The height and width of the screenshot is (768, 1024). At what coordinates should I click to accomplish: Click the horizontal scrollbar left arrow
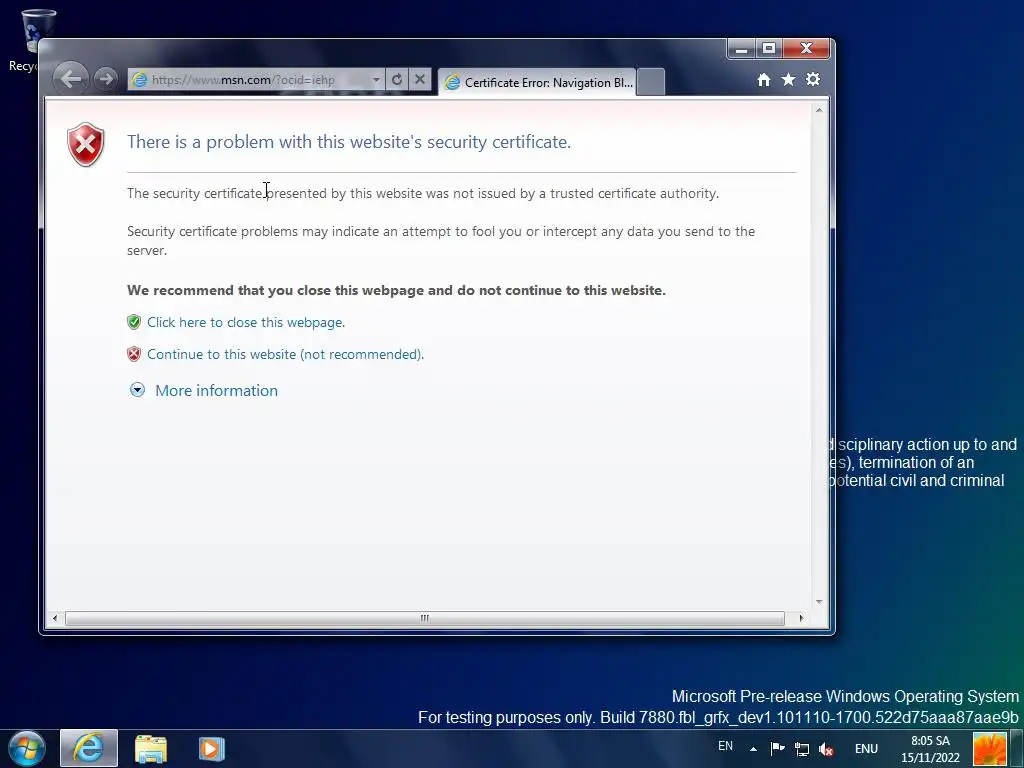[x=55, y=618]
